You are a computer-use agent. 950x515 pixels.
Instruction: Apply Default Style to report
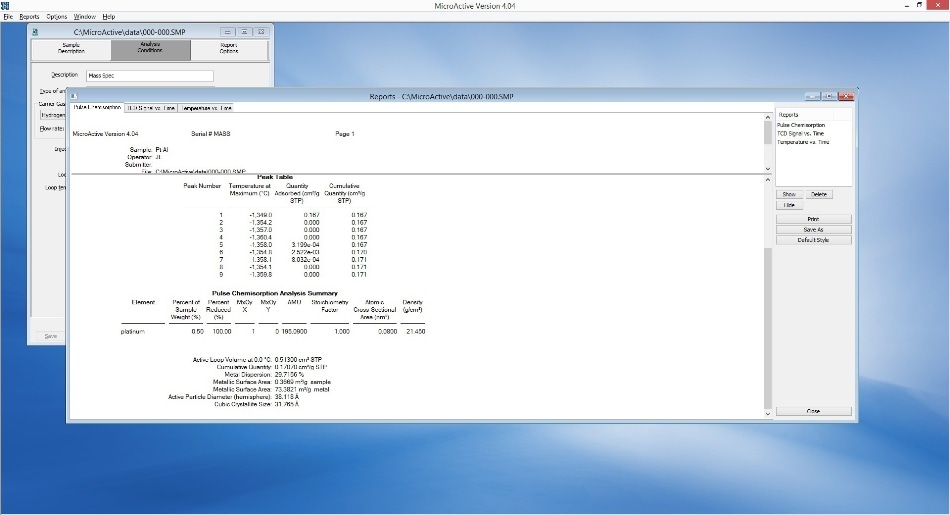point(814,240)
